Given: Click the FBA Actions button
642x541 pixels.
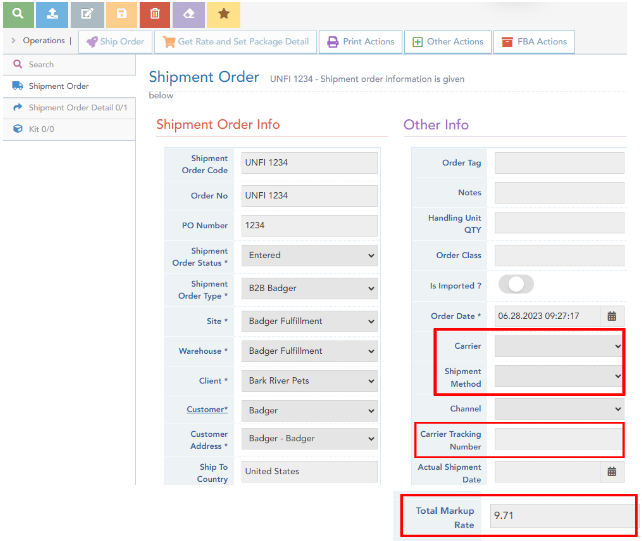Looking at the screenshot, I should 534,42.
